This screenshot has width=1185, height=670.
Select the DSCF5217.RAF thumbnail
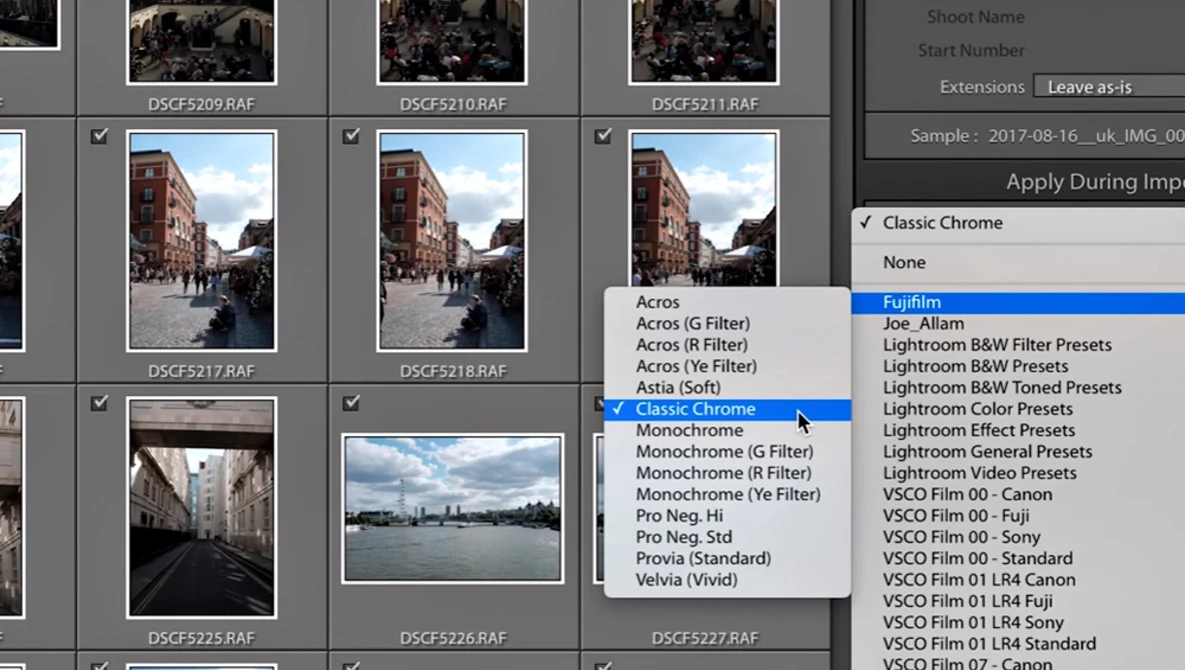[x=201, y=241]
